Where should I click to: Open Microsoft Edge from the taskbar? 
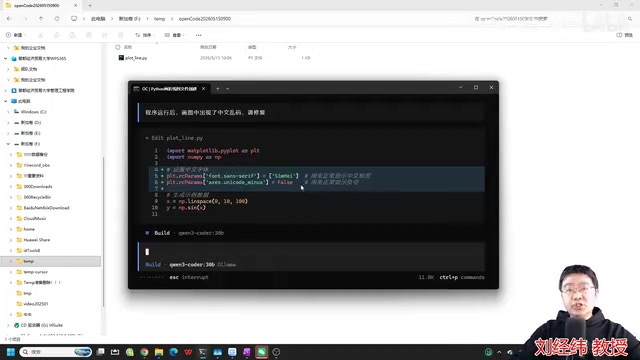pyautogui.click(x=173, y=352)
